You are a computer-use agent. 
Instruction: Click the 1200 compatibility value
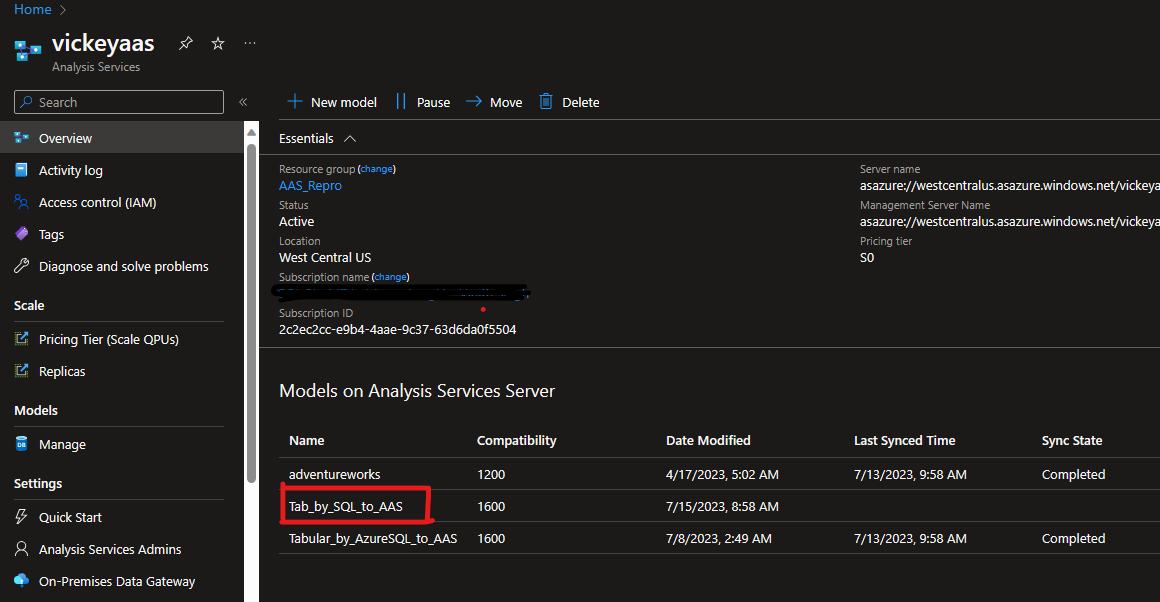[491, 474]
